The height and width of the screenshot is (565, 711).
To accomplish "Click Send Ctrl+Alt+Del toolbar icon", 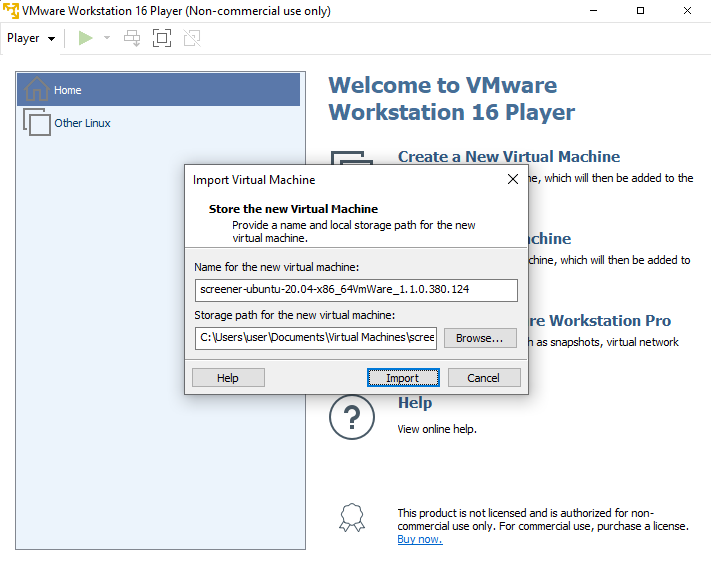I will (132, 38).
